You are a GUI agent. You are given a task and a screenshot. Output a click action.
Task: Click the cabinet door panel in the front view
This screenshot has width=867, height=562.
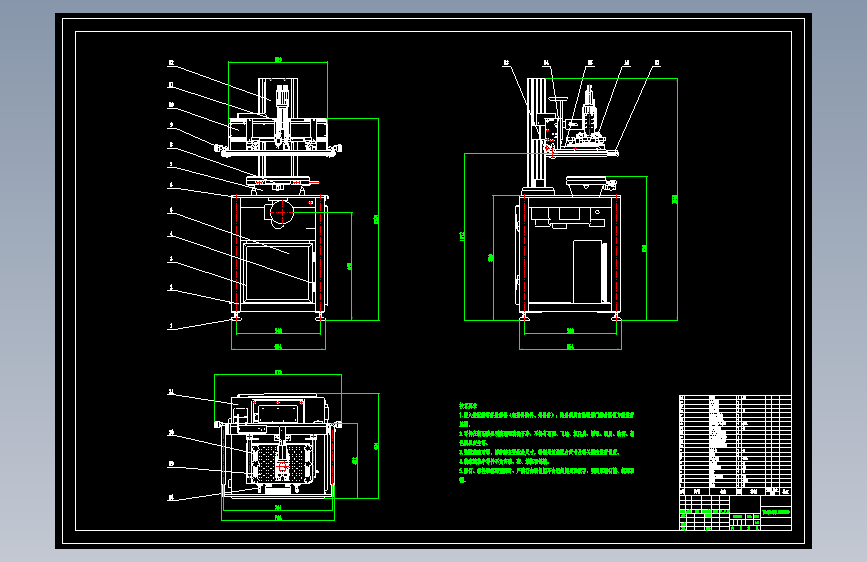tap(278, 272)
